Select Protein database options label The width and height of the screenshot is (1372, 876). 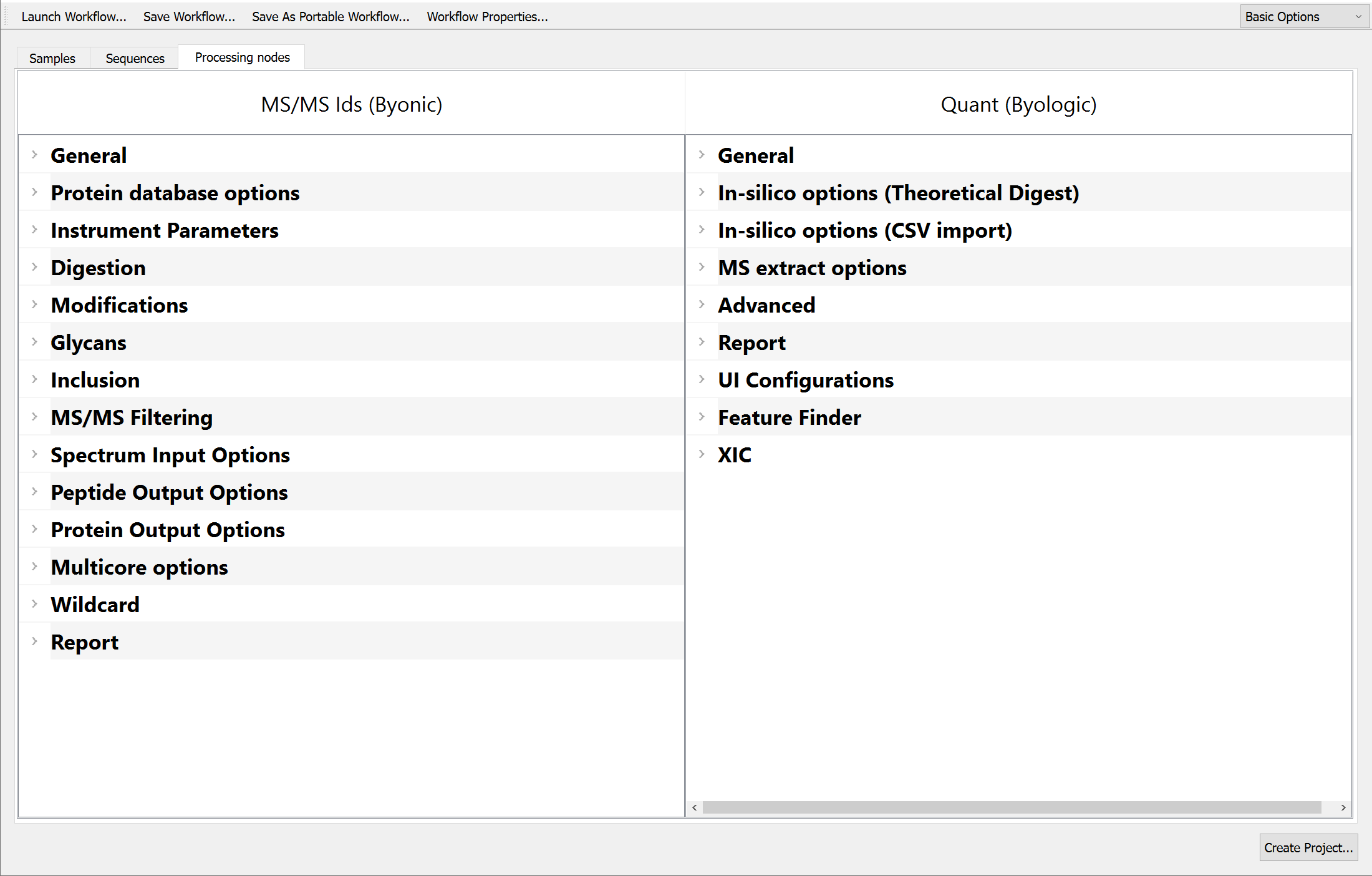(x=175, y=193)
